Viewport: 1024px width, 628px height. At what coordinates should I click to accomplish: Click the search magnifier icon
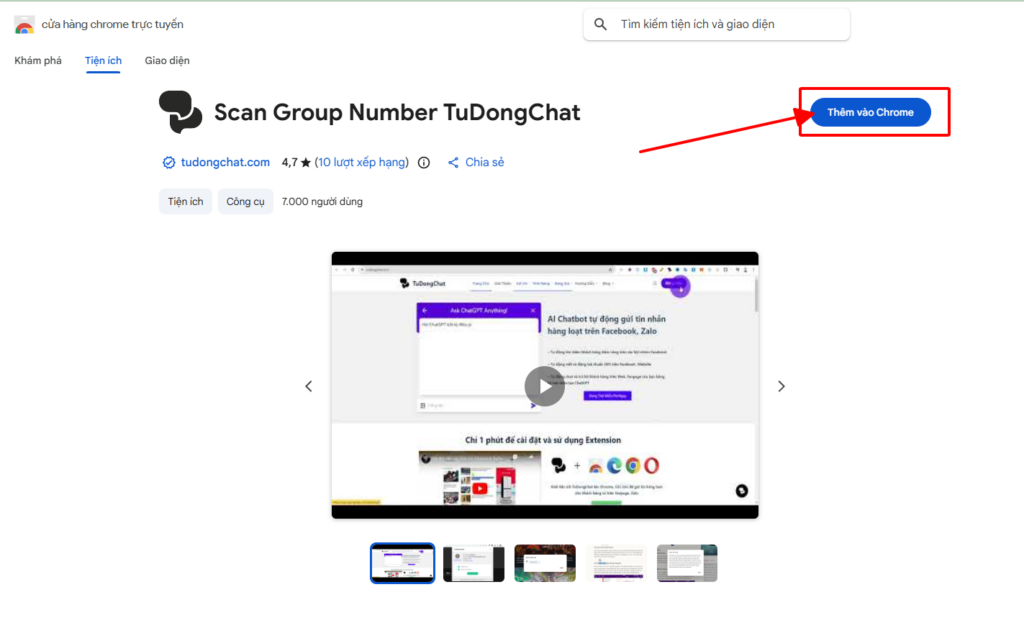coord(600,24)
